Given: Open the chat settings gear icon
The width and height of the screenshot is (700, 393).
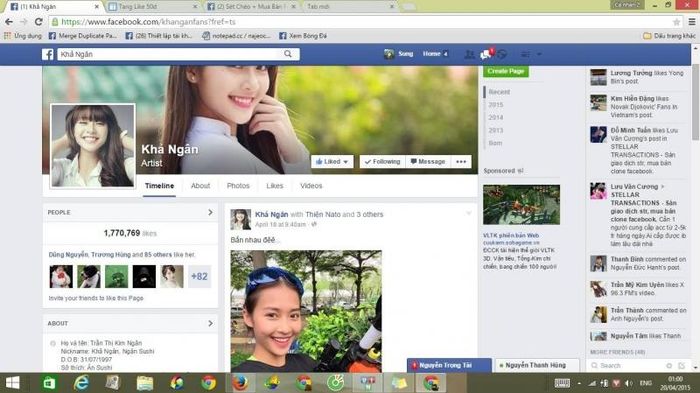Looking at the screenshot, I should [x=669, y=365].
